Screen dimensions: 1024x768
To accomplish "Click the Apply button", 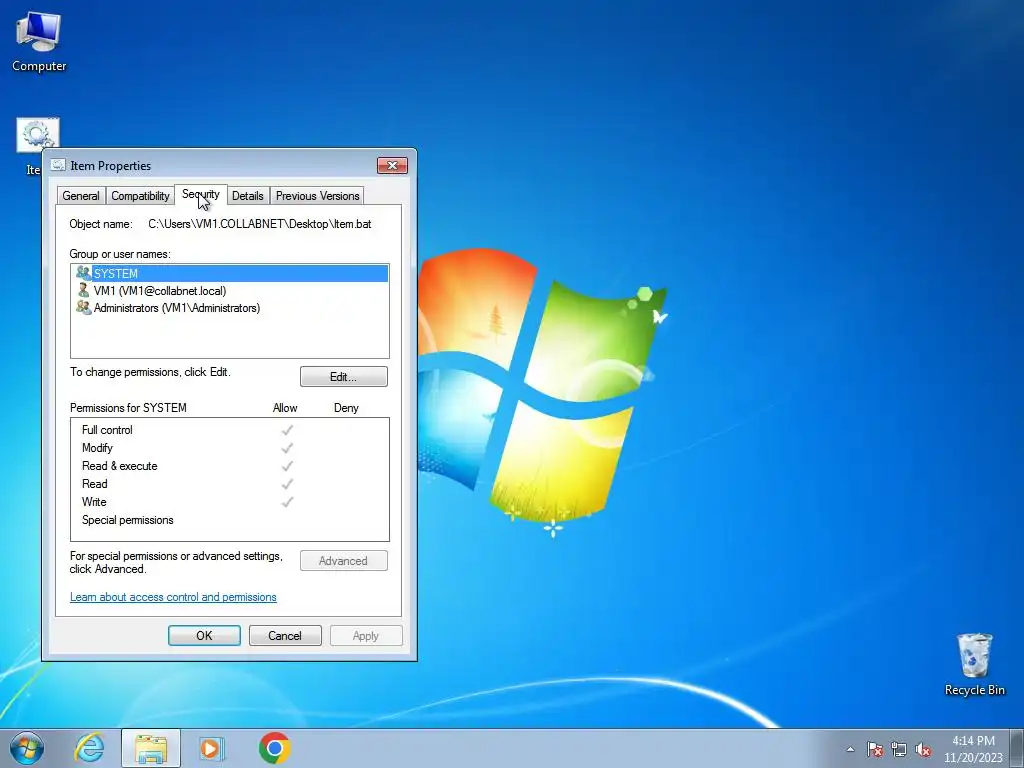I will click(x=366, y=635).
